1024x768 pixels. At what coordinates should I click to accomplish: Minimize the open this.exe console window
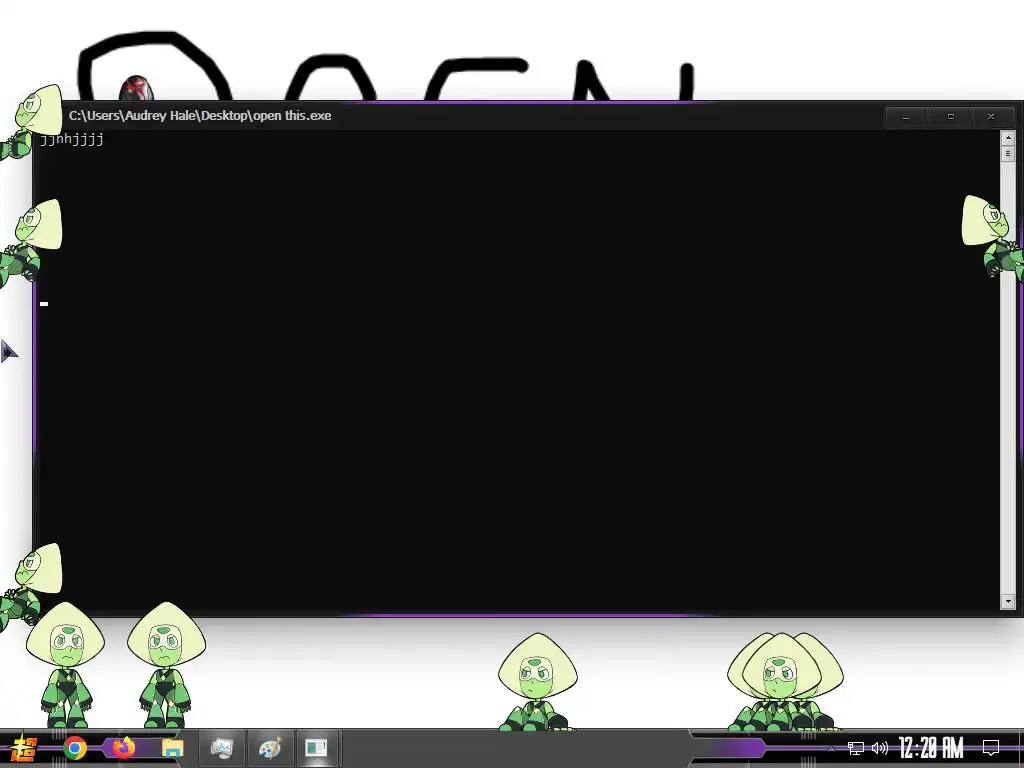click(x=906, y=117)
